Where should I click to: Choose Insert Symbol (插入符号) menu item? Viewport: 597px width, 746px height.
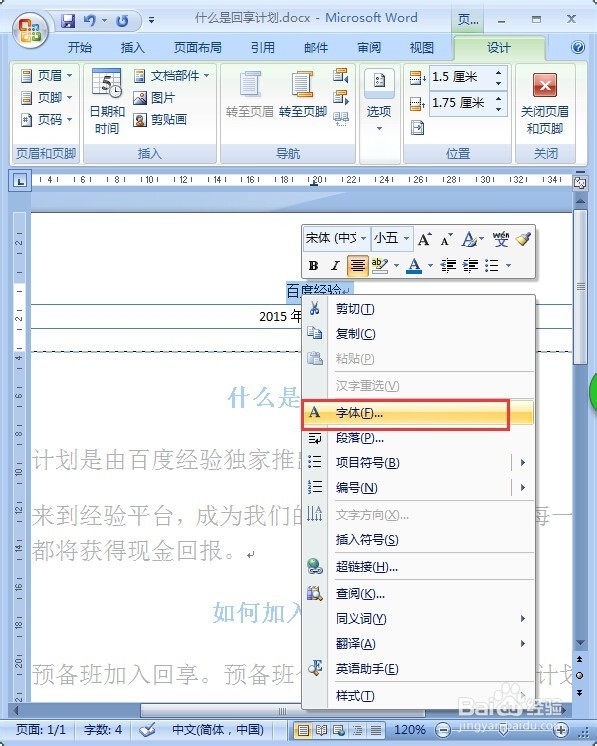(419, 540)
